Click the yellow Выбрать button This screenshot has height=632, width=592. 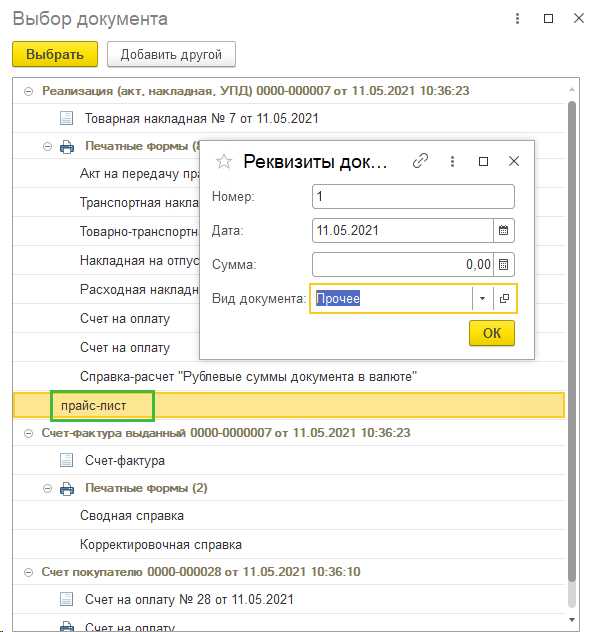(55, 54)
